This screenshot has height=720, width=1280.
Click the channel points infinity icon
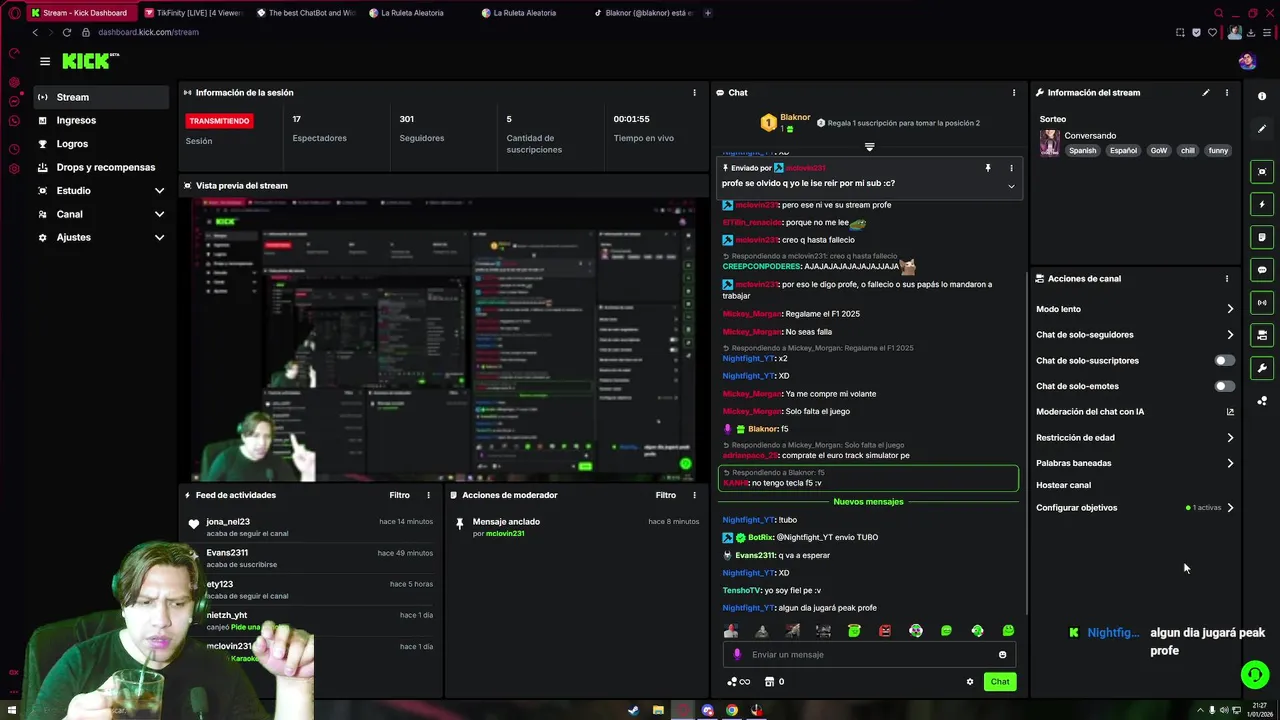738,682
